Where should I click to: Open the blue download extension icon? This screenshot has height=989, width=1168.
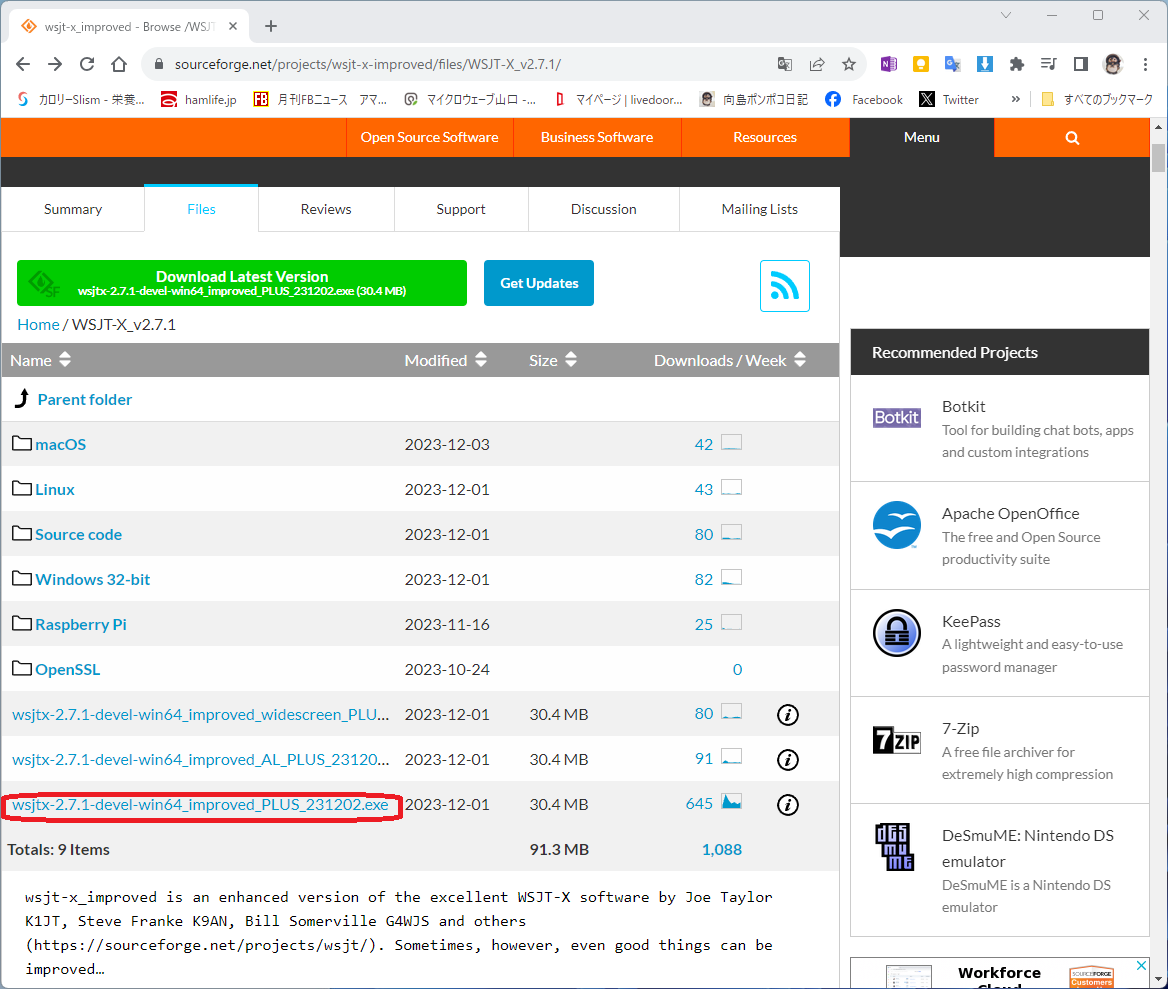pos(985,64)
